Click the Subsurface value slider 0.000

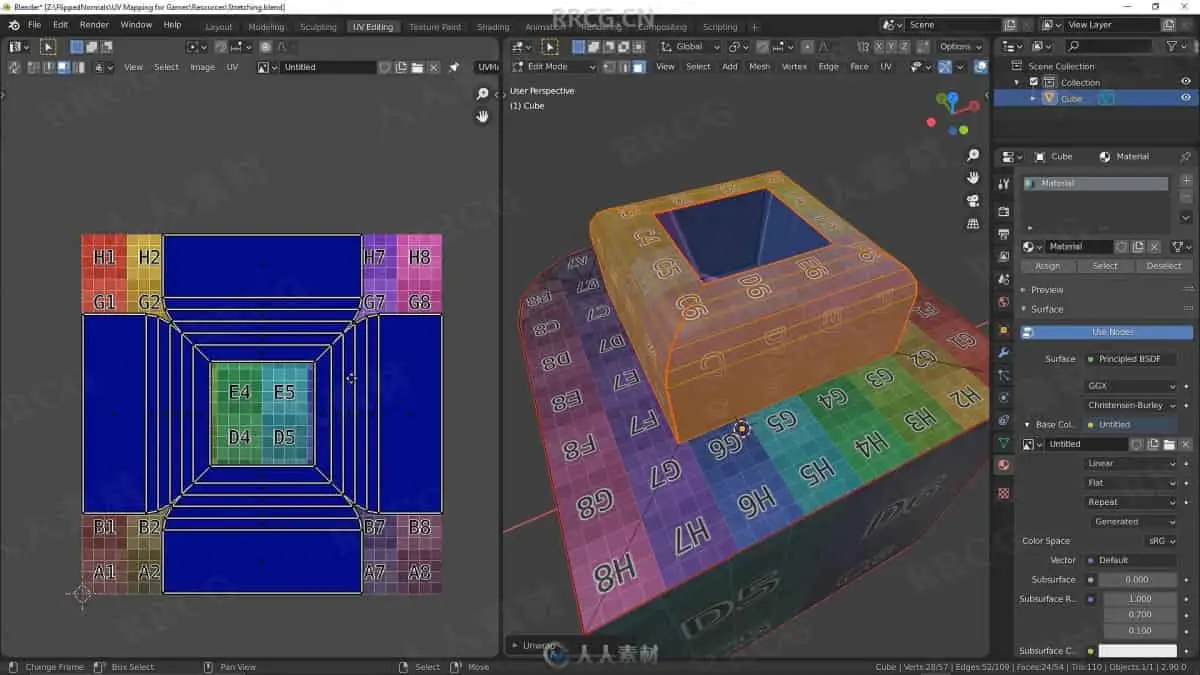1137,579
